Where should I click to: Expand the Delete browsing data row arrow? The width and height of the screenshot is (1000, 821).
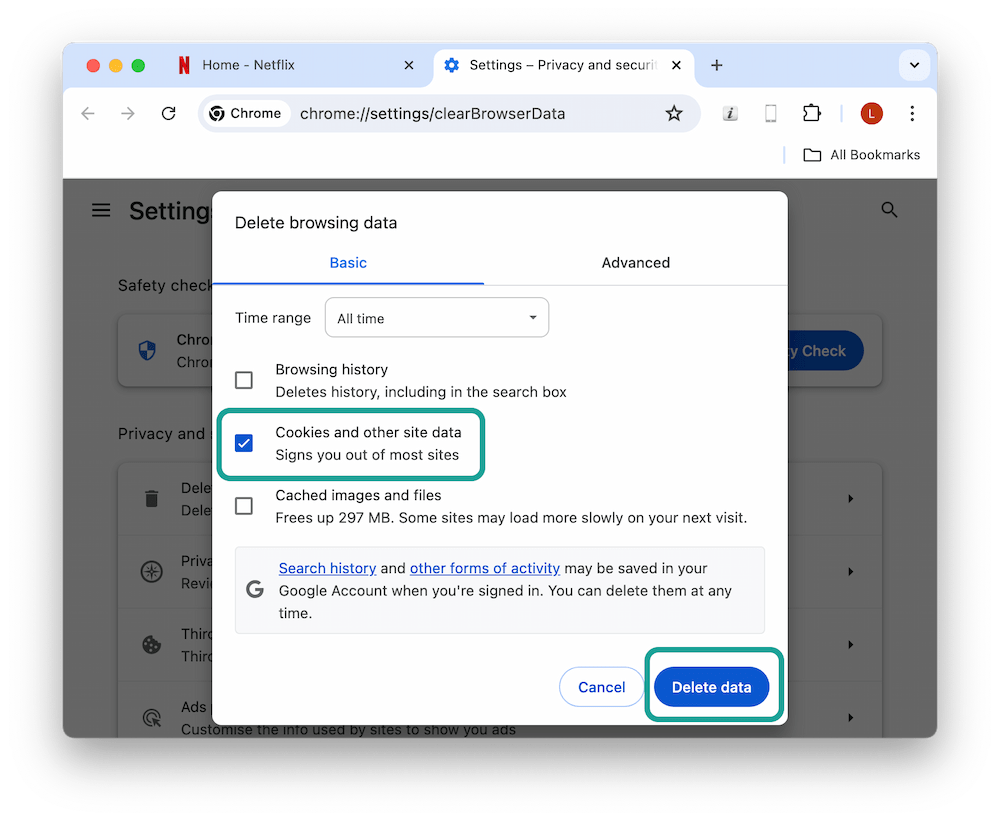coord(850,498)
